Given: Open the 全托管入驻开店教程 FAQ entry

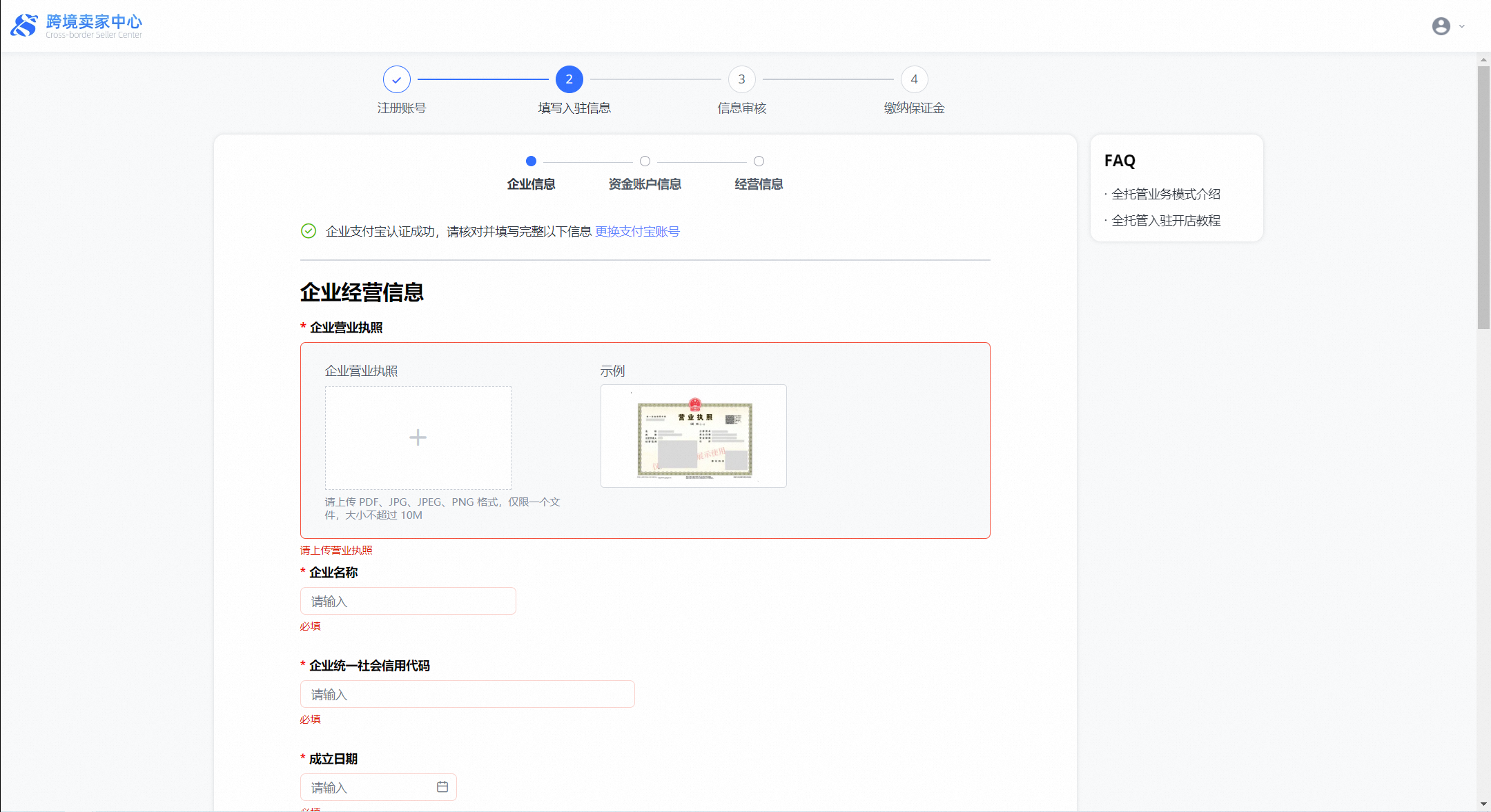Looking at the screenshot, I should coord(1167,220).
